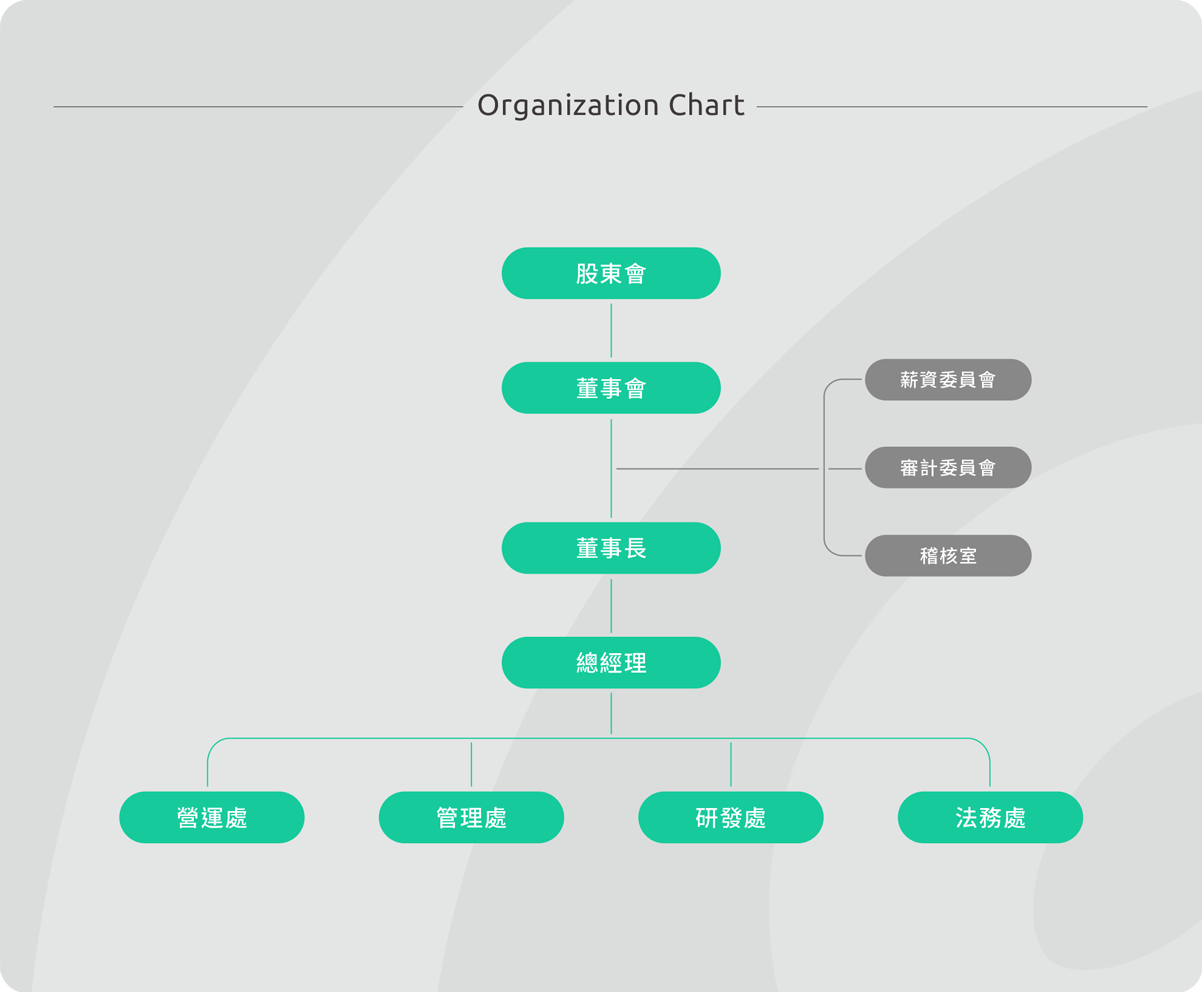Click the short vertical connector above 管理處
1202x992 pixels.
pos(471,764)
